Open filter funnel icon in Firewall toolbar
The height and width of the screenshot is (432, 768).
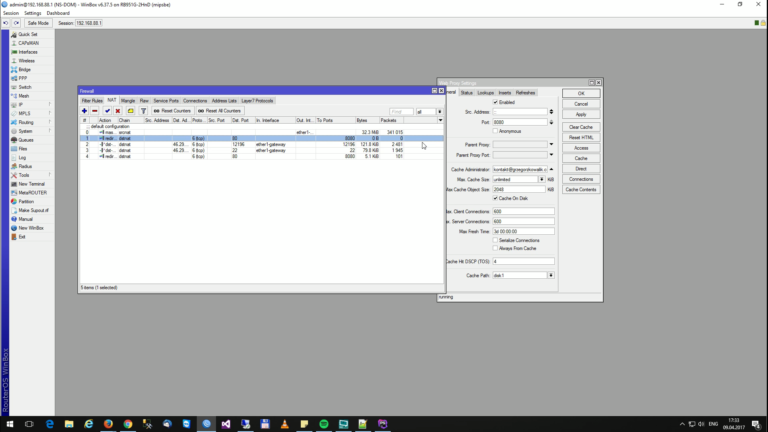click(x=144, y=111)
